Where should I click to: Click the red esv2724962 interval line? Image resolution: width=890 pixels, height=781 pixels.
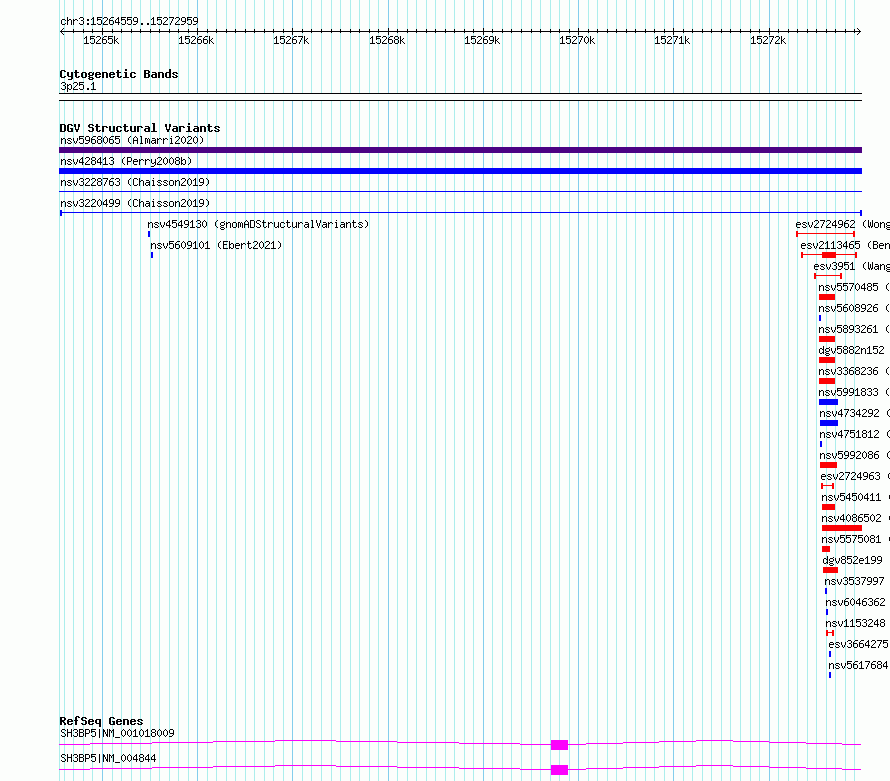coord(825,234)
